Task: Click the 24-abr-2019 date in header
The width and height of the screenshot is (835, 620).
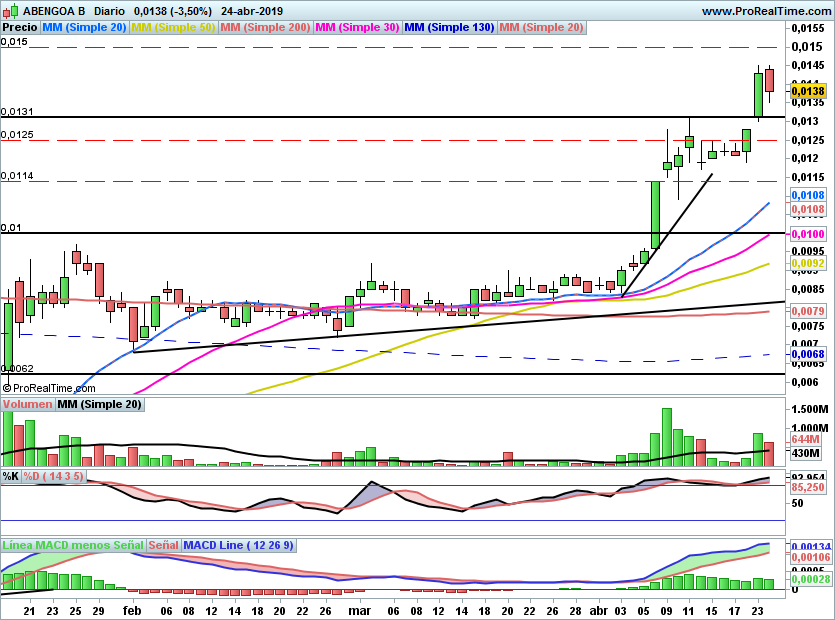Action: point(252,11)
